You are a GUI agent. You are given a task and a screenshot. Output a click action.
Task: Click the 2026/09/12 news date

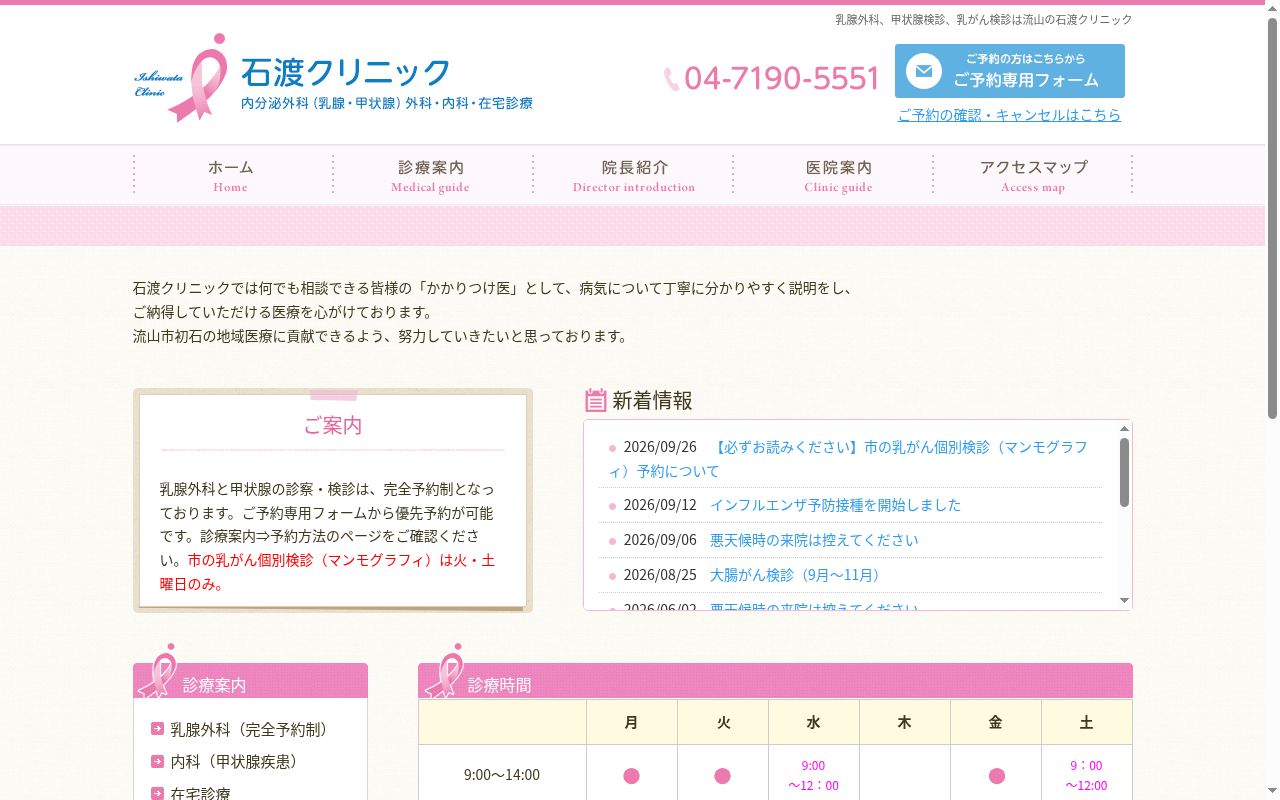point(660,505)
